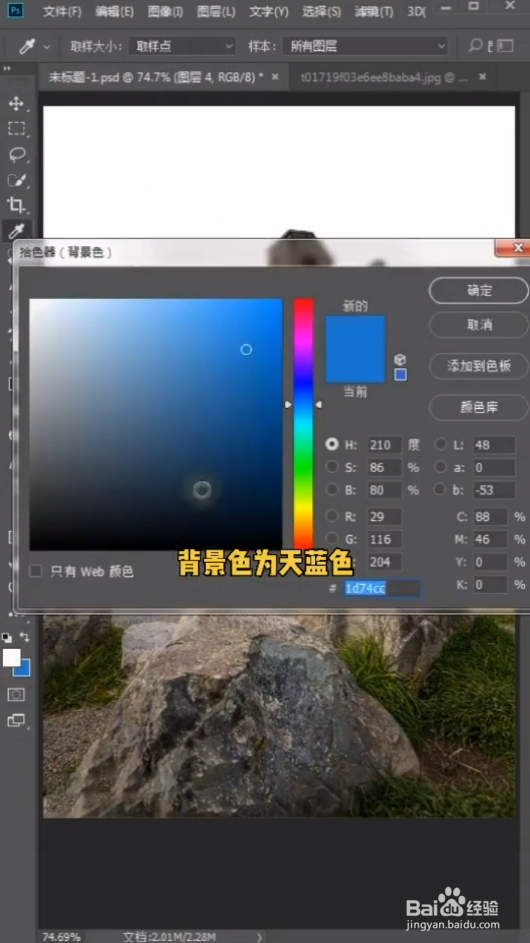Select the Quick Selection tool
Viewport: 530px width, 943px height.
pos(16,180)
